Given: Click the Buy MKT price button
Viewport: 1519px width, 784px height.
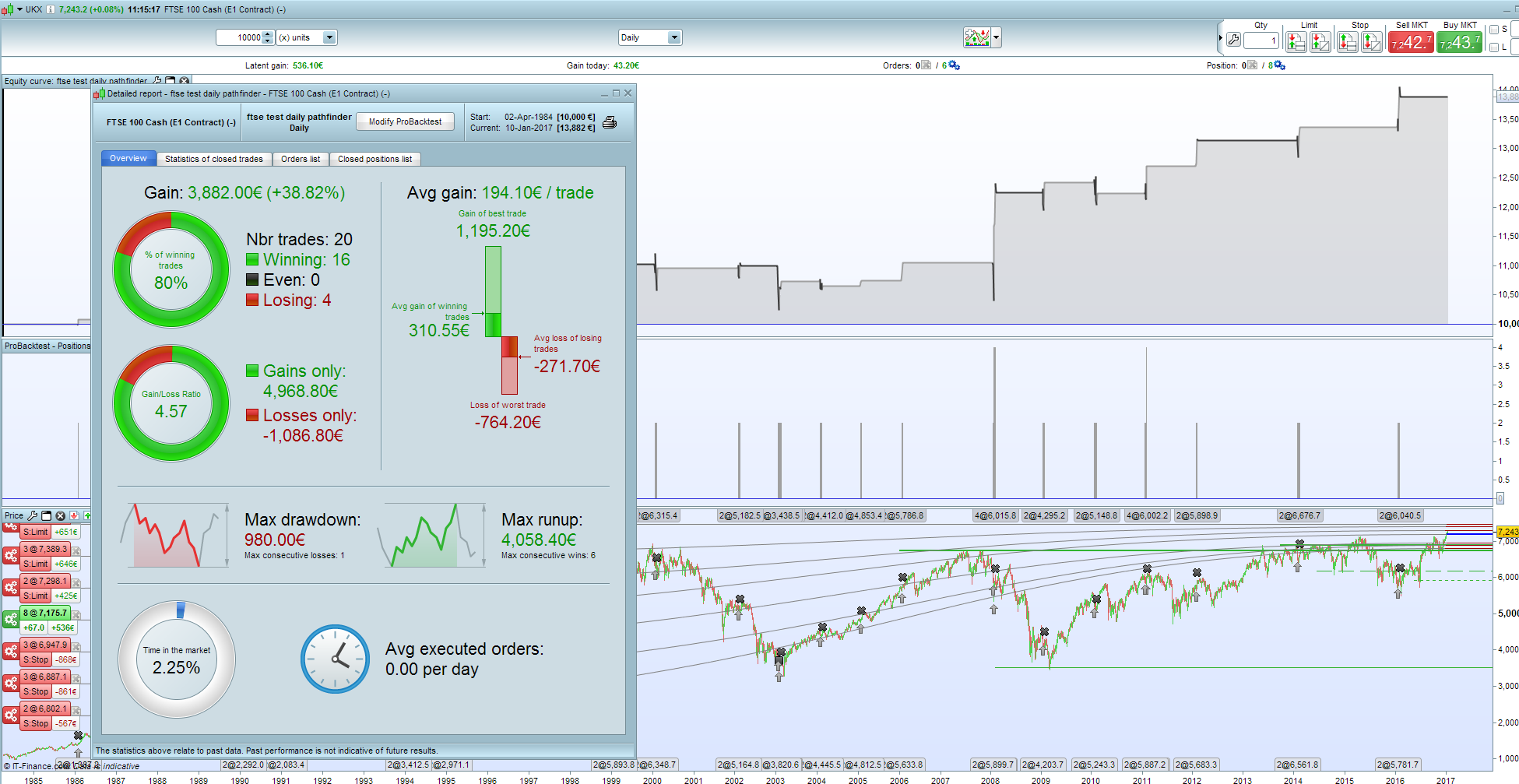Looking at the screenshot, I should tap(1460, 42).
